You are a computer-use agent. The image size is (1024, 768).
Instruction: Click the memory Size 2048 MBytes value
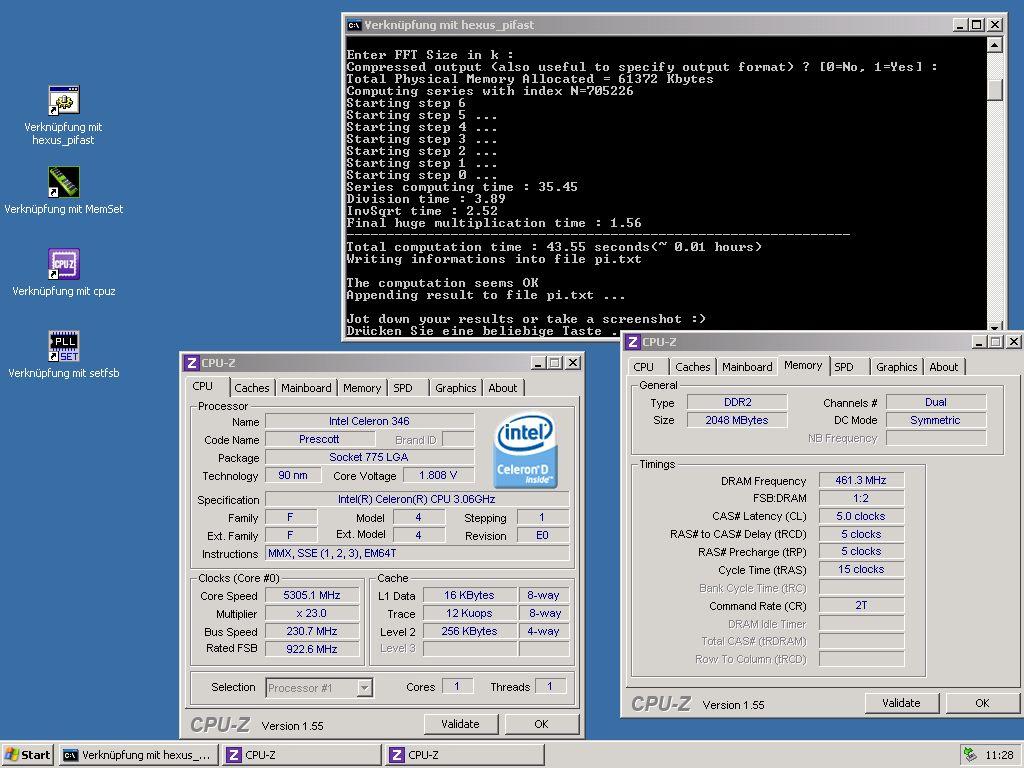[737, 421]
